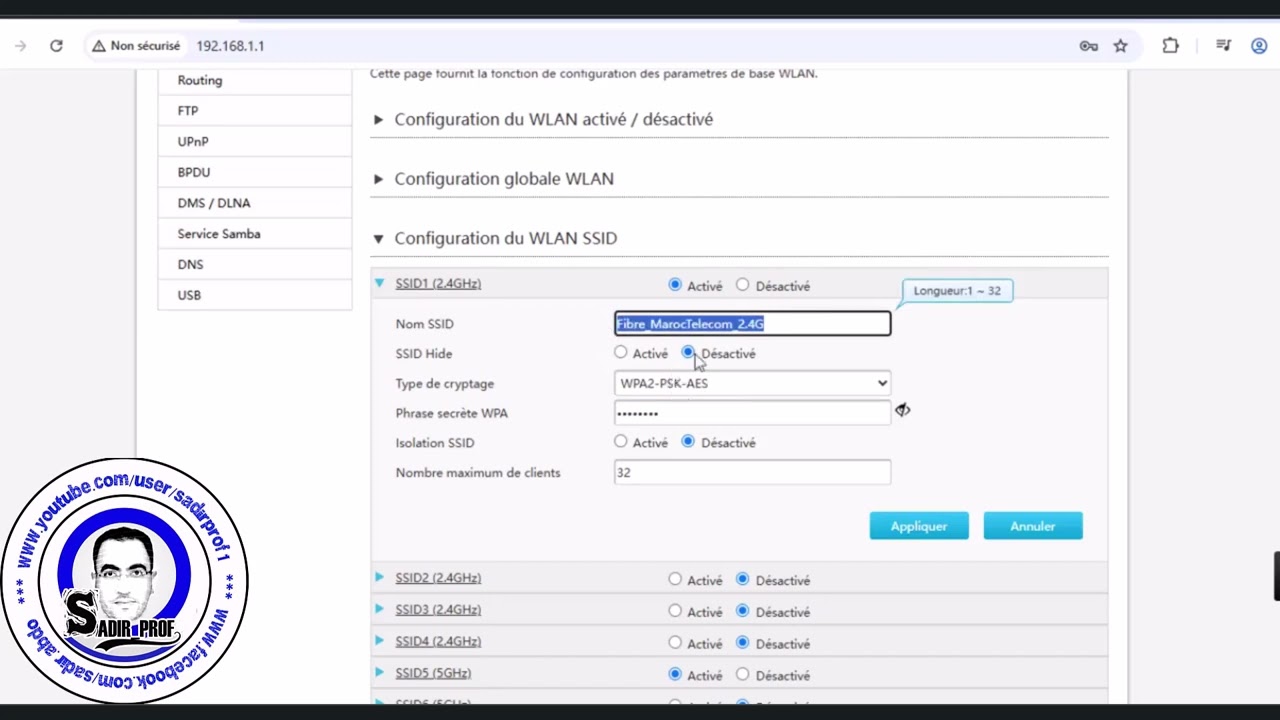
Task: Select Désactivé for SSID1 (2.4GHz)
Action: 742,285
